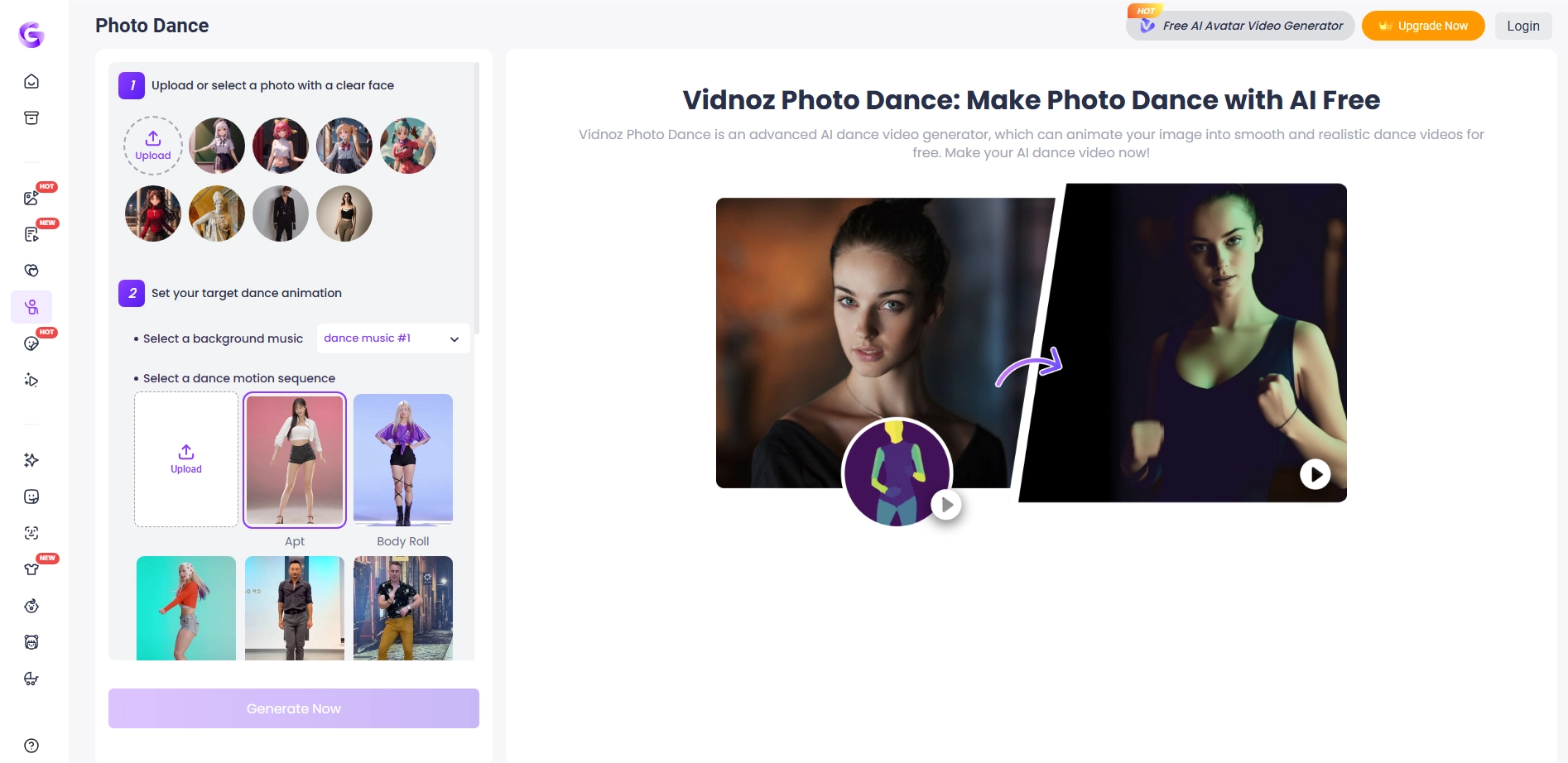
Task: Select the Body Roll dance motion
Action: [x=402, y=459]
